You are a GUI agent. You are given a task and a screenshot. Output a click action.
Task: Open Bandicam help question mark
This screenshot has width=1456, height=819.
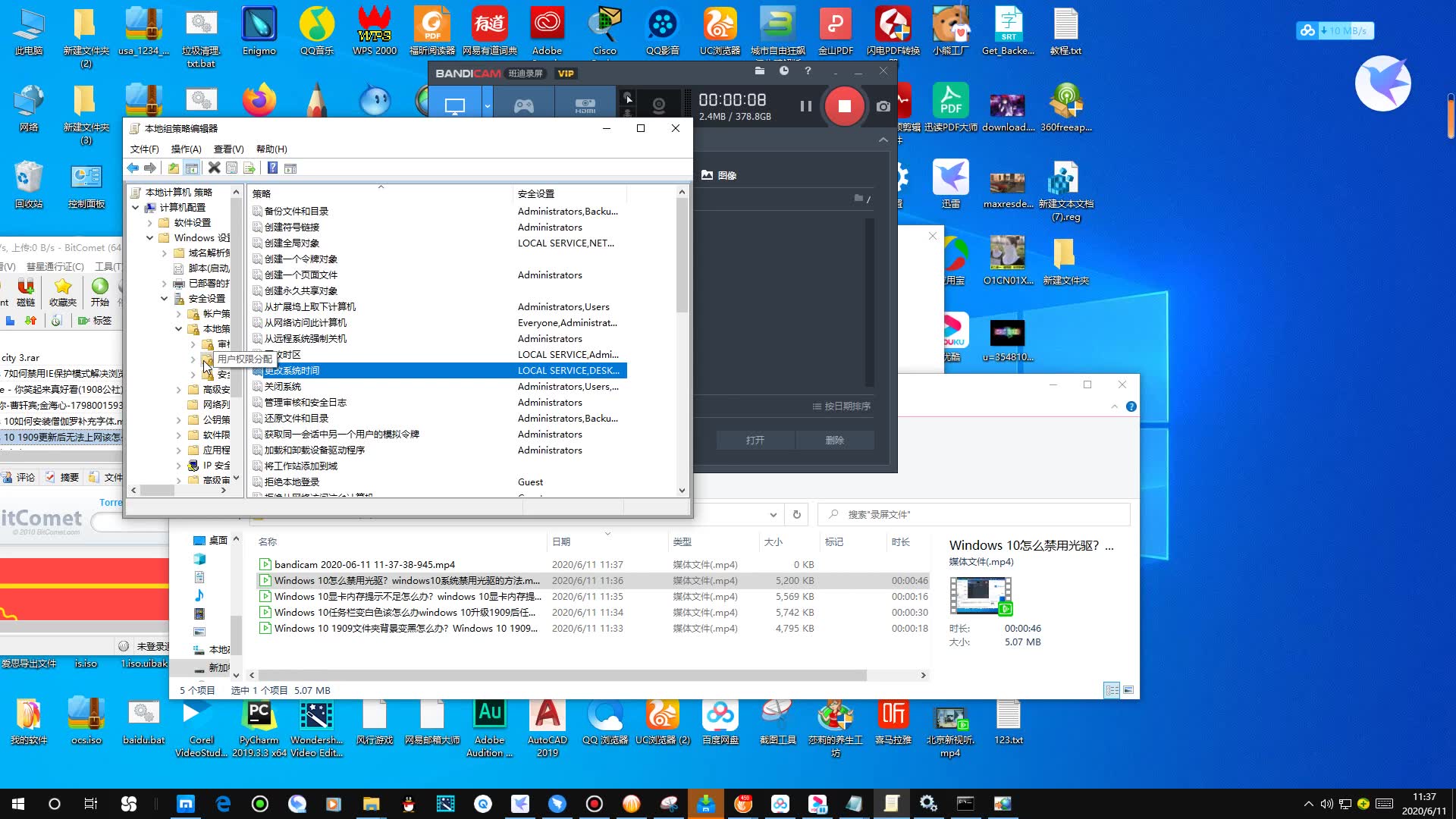(x=808, y=71)
